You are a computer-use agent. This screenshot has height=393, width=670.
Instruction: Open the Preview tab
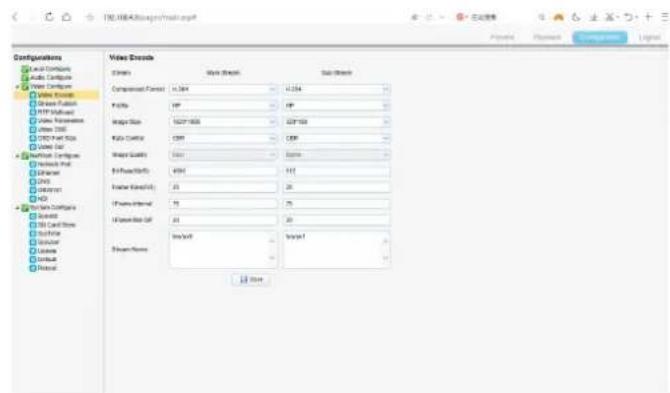coord(502,37)
